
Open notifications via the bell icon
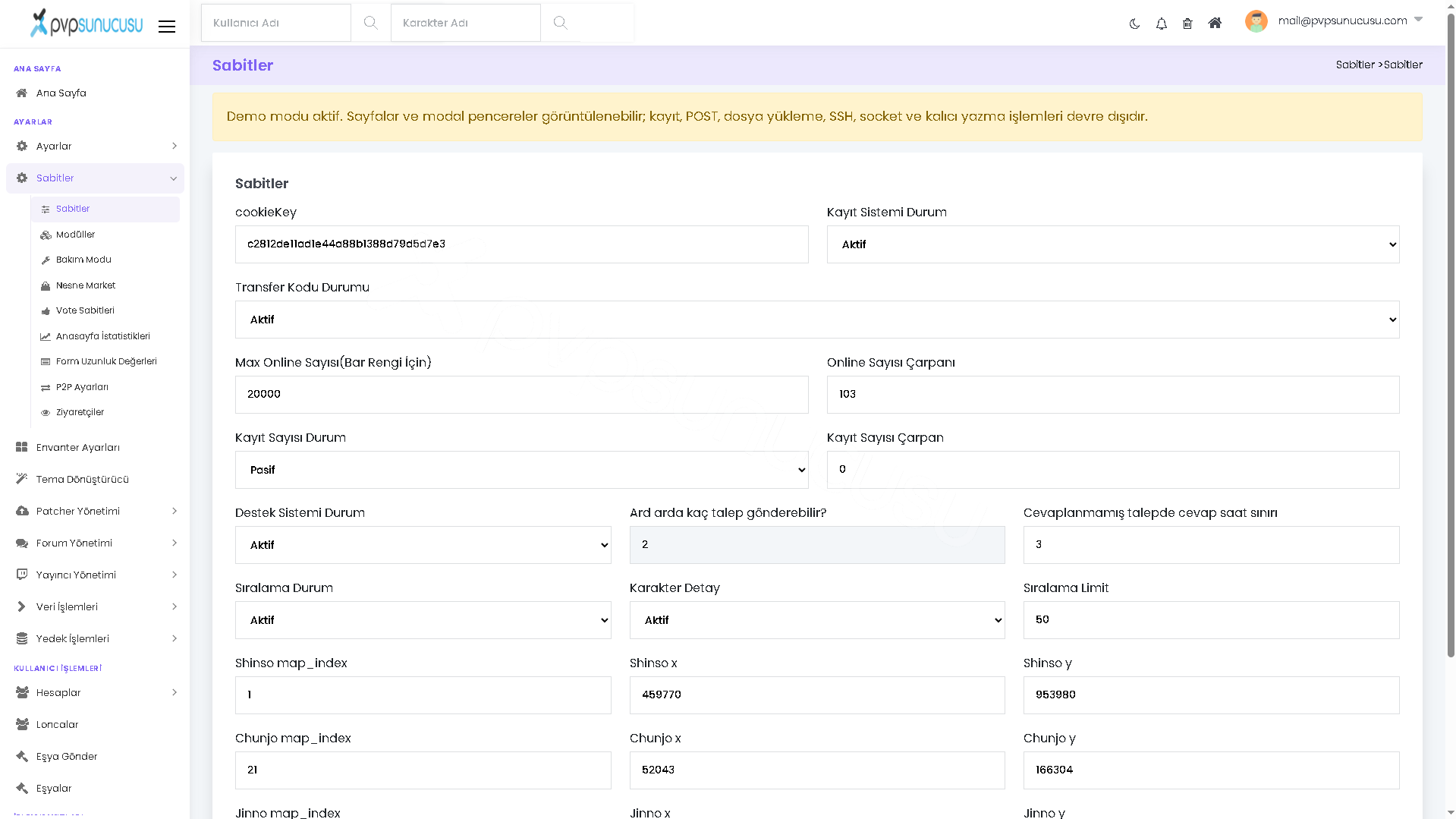[x=1161, y=24]
